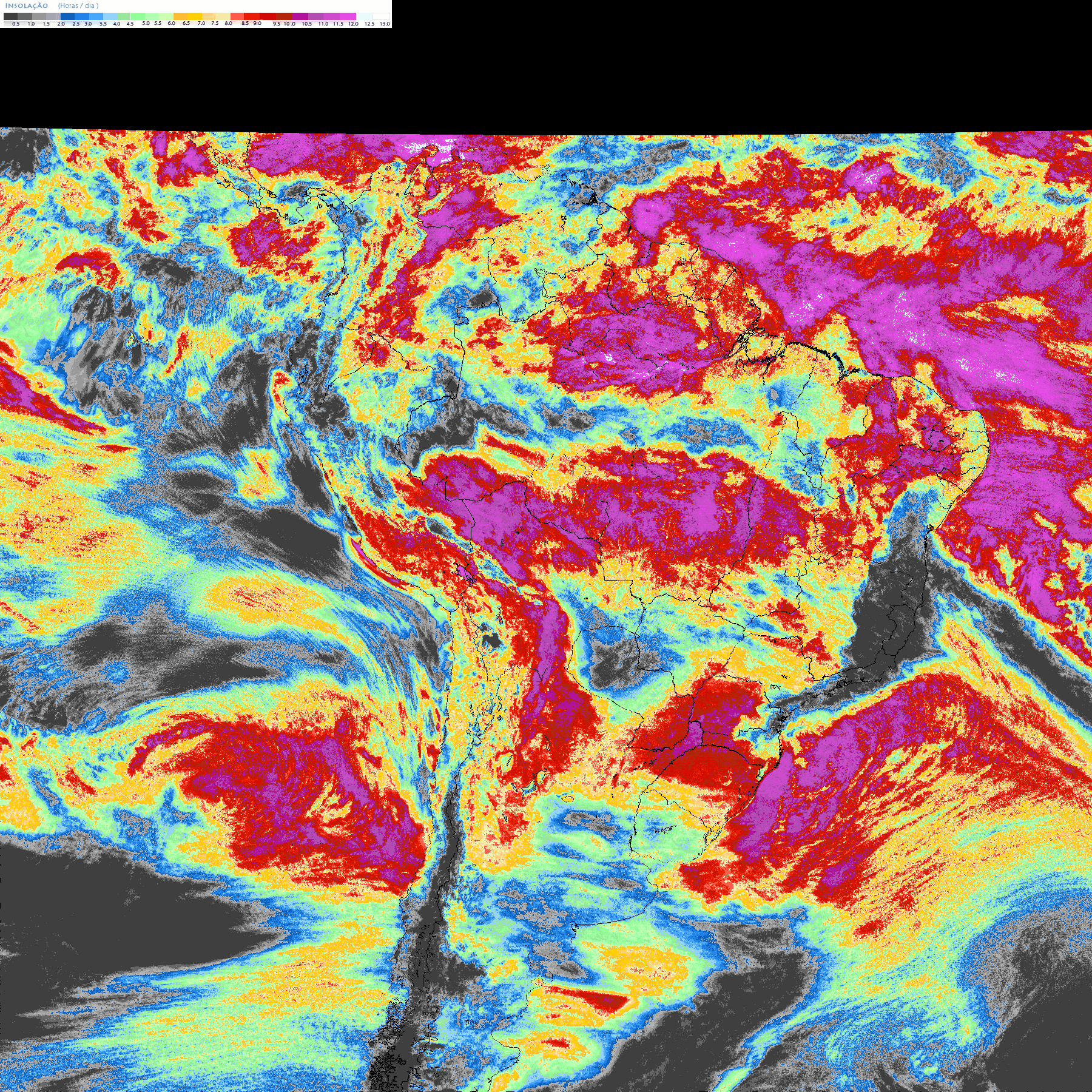The width and height of the screenshot is (1092, 1092).
Task: Pick the bright magenta swatch ending at 12.0
Action: pos(348,16)
